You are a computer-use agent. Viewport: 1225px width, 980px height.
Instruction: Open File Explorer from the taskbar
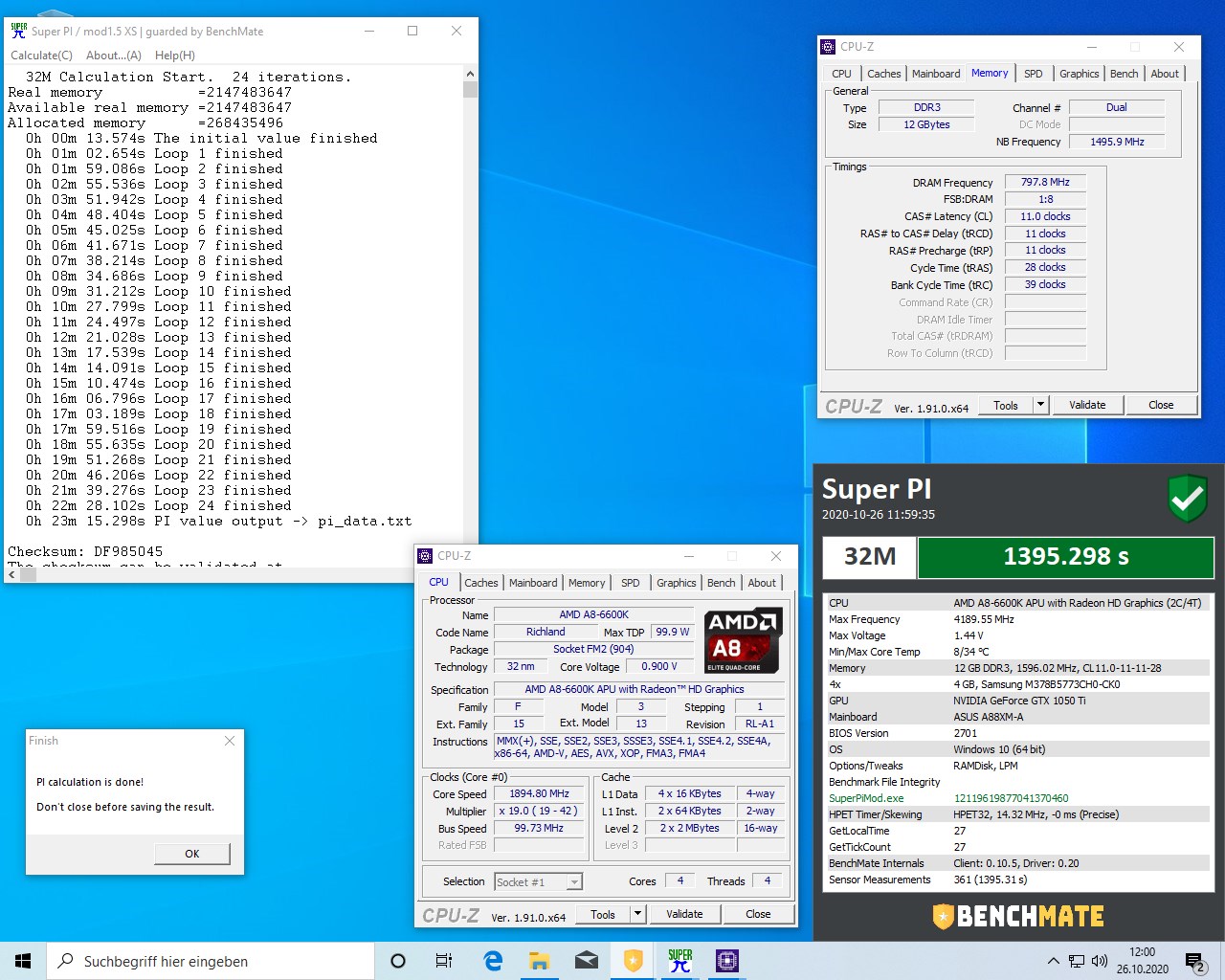coord(540,961)
